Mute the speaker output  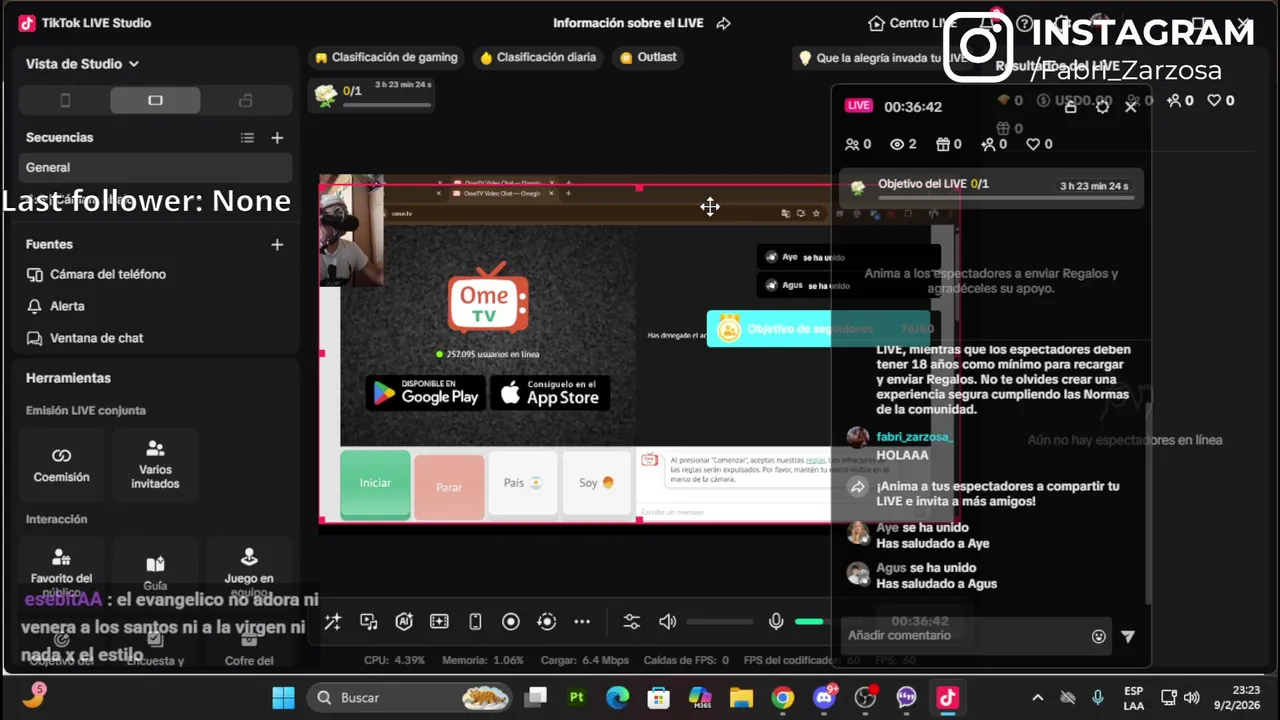pyautogui.click(x=667, y=622)
